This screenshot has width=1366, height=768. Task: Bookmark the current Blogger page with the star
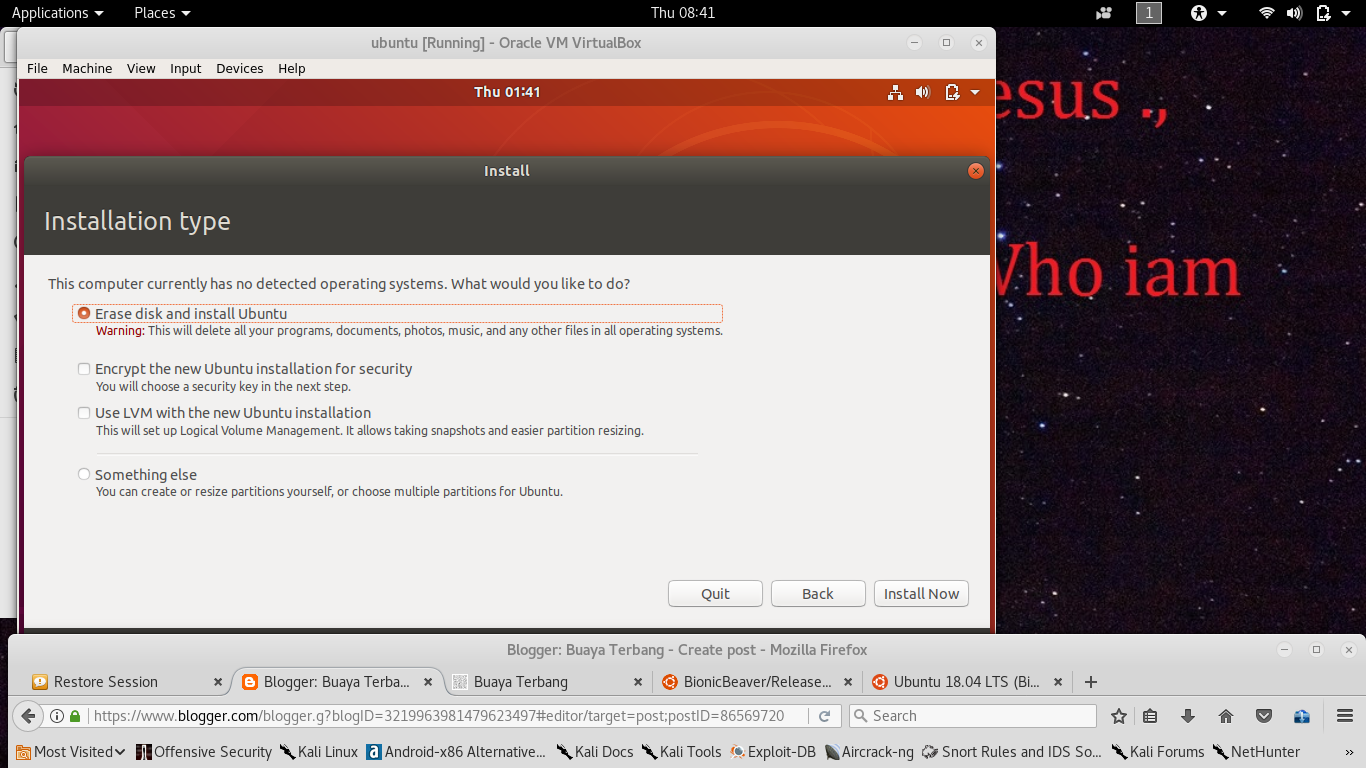[1118, 715]
